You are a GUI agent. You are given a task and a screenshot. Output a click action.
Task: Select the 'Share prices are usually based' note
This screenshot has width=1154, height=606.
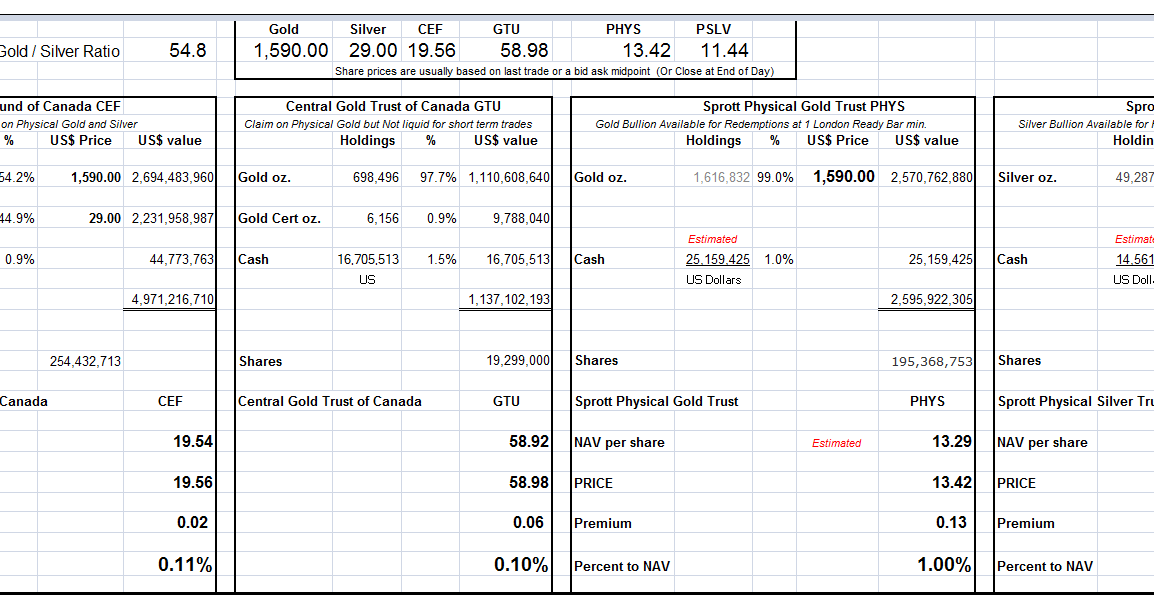pos(554,71)
